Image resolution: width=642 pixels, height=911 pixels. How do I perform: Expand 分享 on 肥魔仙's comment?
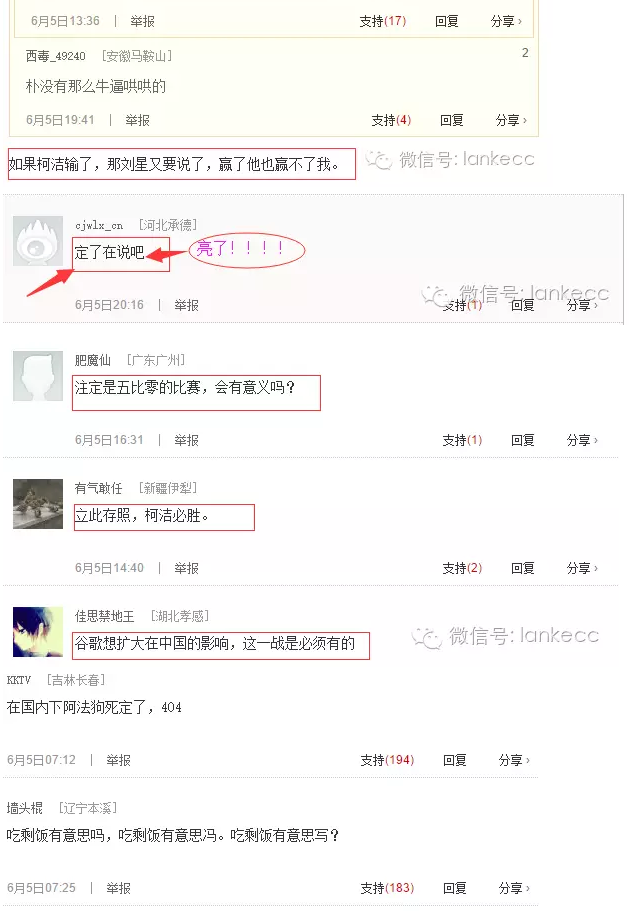pyautogui.click(x=582, y=440)
